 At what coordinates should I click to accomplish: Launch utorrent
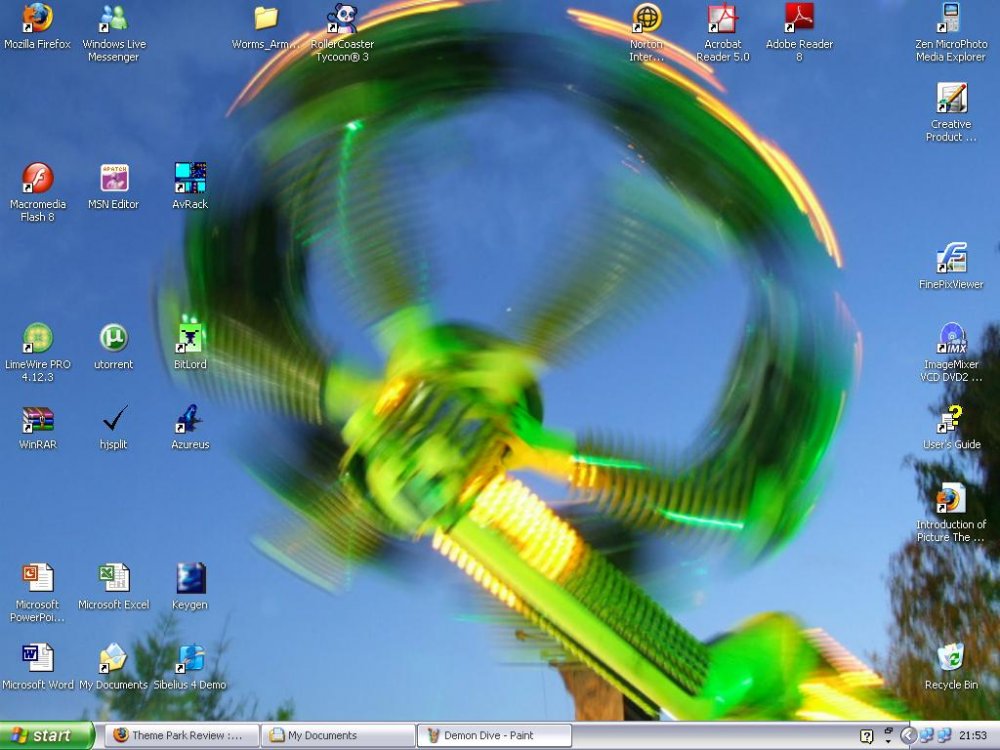(113, 340)
